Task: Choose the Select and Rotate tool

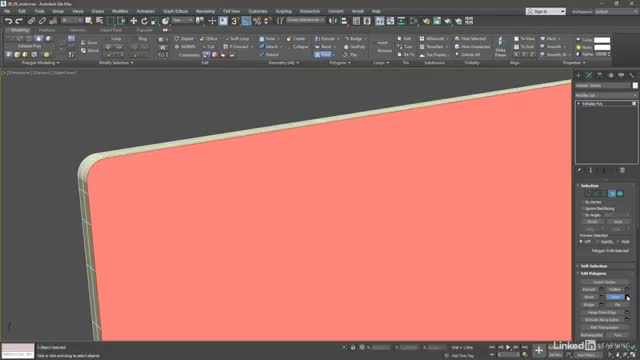Action: click(144, 21)
